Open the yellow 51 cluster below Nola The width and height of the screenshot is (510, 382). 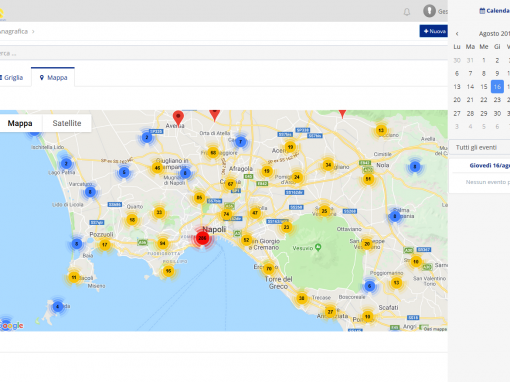coord(368,179)
